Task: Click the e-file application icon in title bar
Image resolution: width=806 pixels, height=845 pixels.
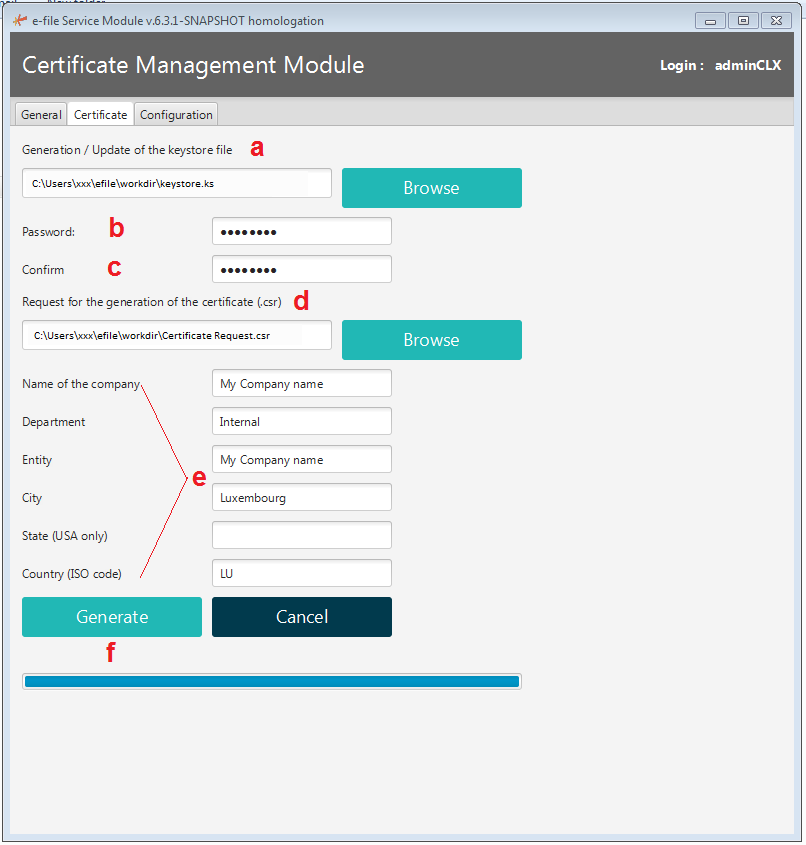Action: pyautogui.click(x=20, y=20)
